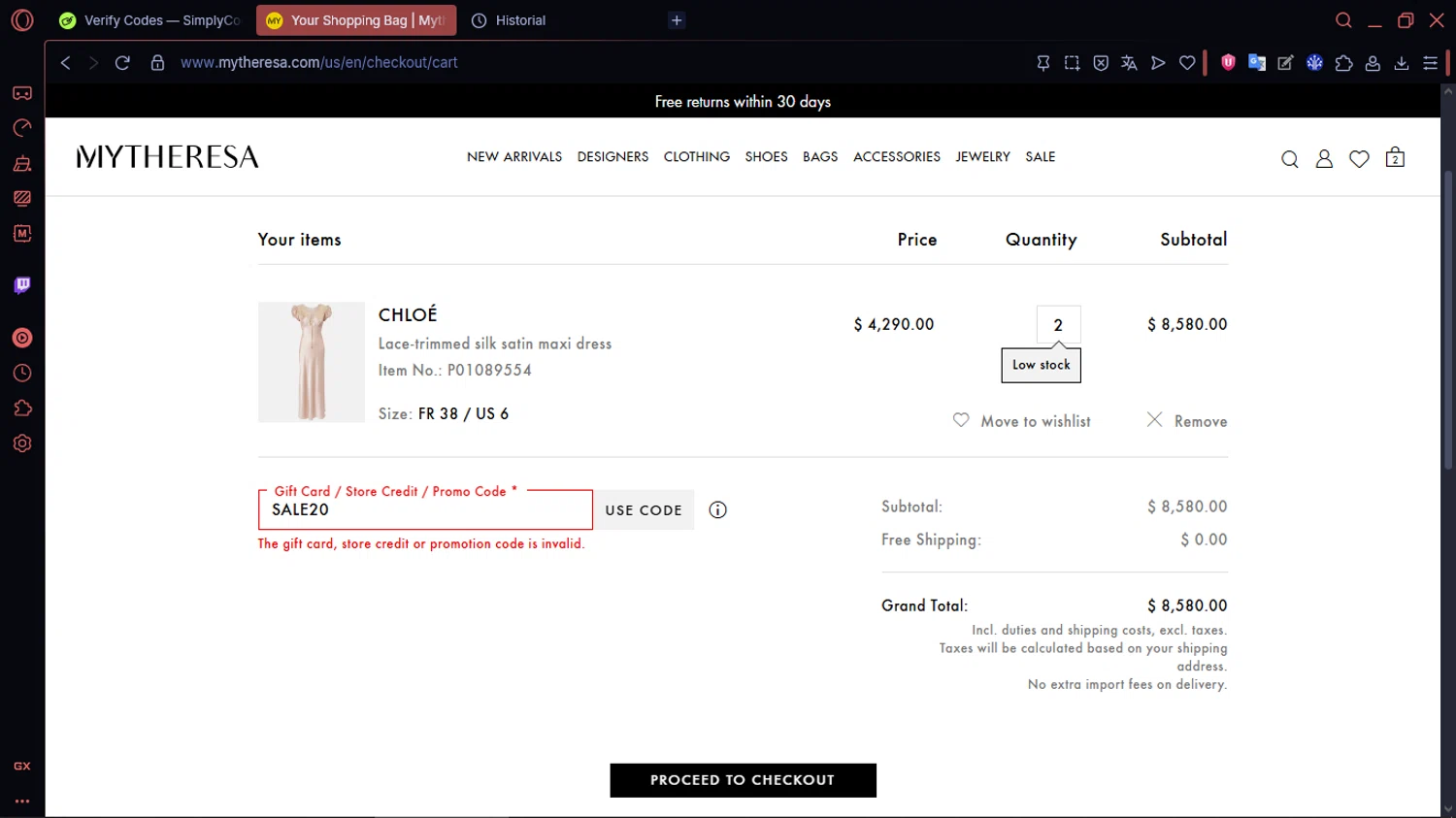Click the Item No. P01089554 text
Screen dimensions: 1456x818
[455, 370]
